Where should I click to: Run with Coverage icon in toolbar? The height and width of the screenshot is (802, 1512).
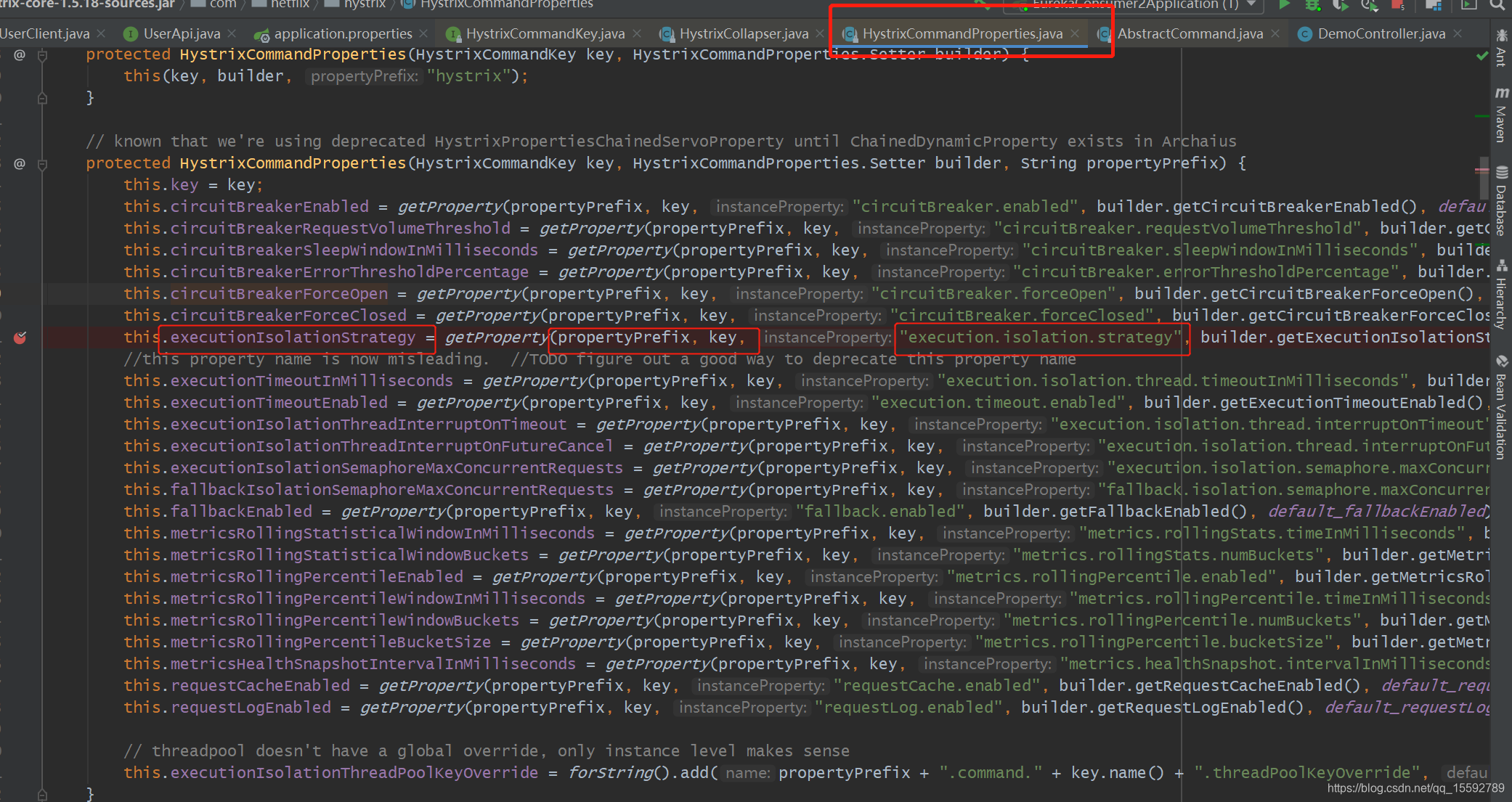(1341, 4)
